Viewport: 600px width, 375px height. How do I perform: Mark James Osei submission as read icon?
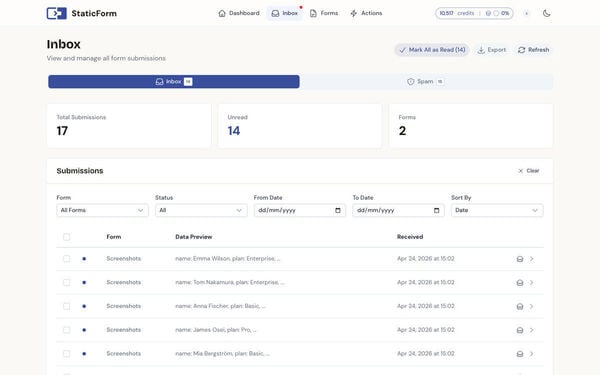(x=520, y=330)
